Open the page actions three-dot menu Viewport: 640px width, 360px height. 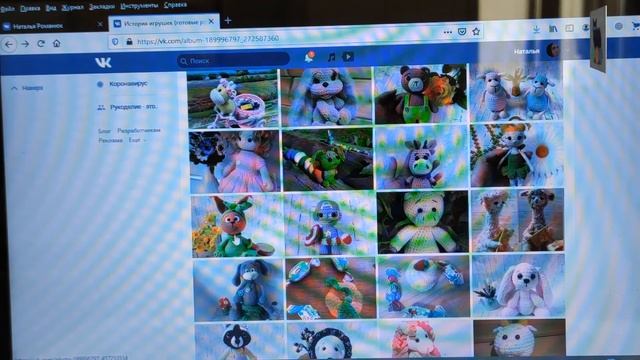click(448, 32)
